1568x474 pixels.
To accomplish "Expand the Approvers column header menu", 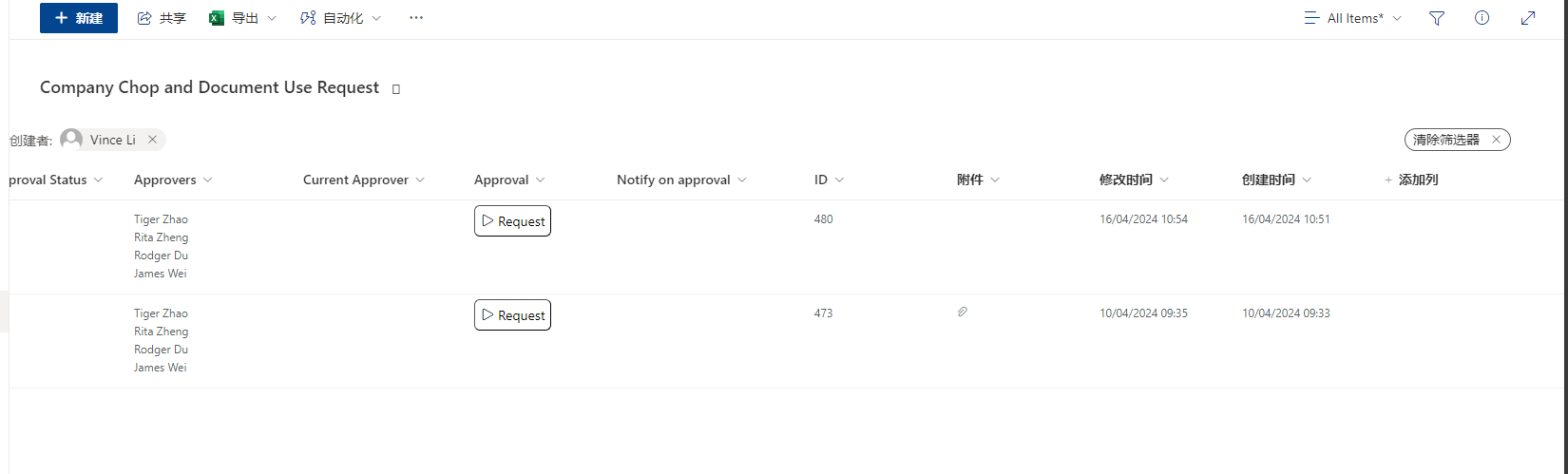I will [174, 180].
